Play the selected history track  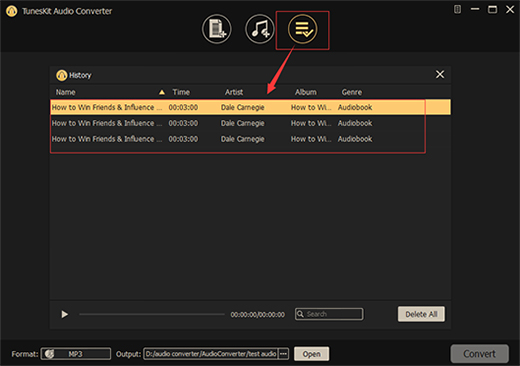pos(64,314)
